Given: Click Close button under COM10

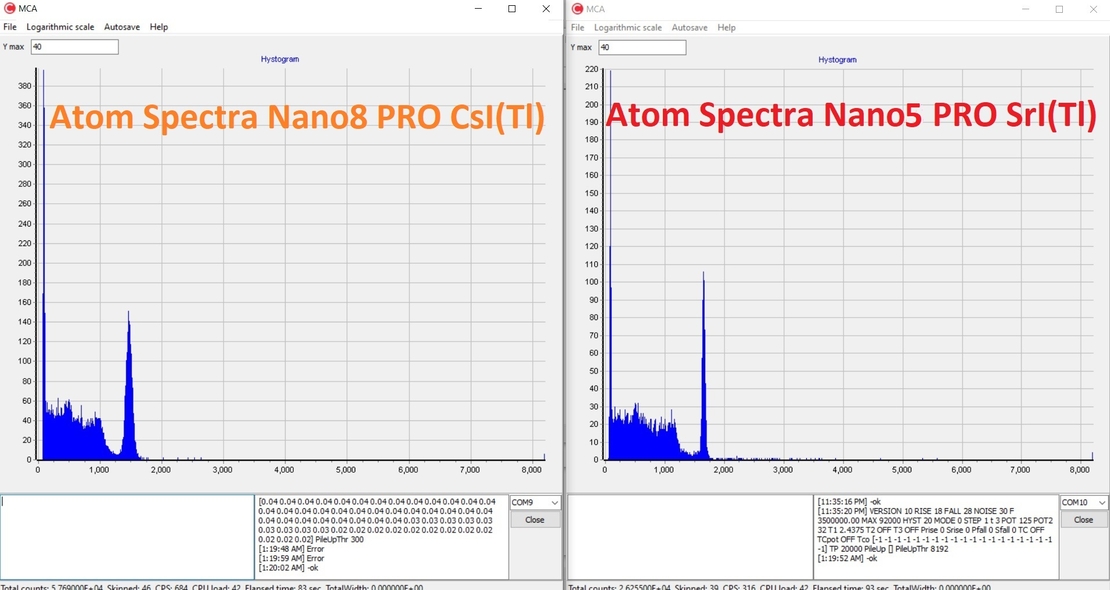Looking at the screenshot, I should pyautogui.click(x=1083, y=520).
